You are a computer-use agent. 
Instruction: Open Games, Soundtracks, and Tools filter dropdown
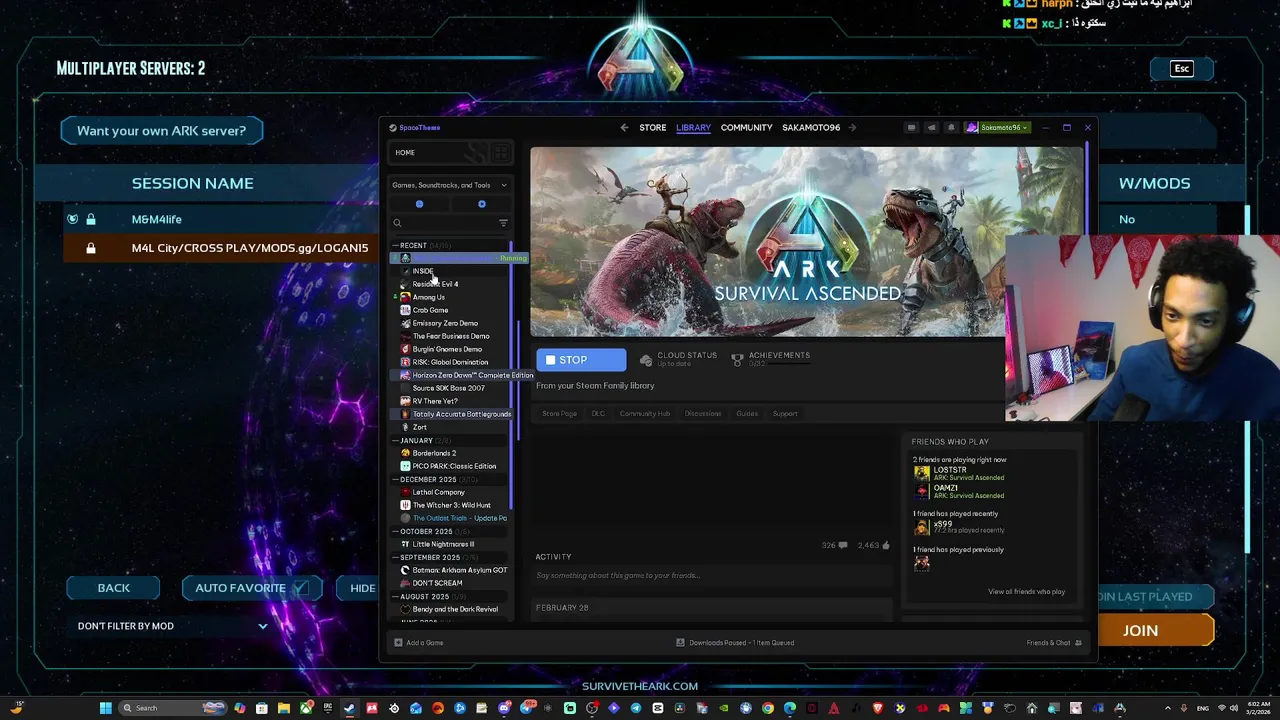449,185
